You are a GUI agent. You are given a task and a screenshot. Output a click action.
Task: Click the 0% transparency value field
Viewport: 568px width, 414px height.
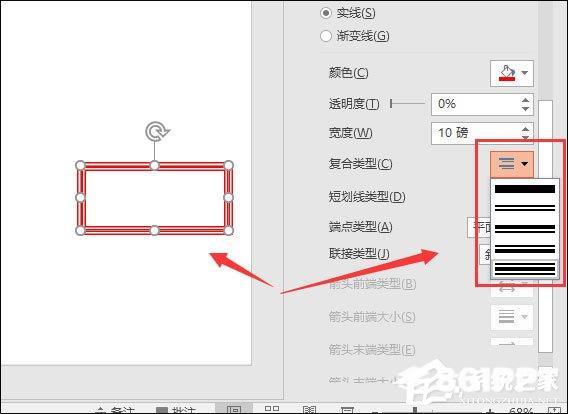point(475,104)
